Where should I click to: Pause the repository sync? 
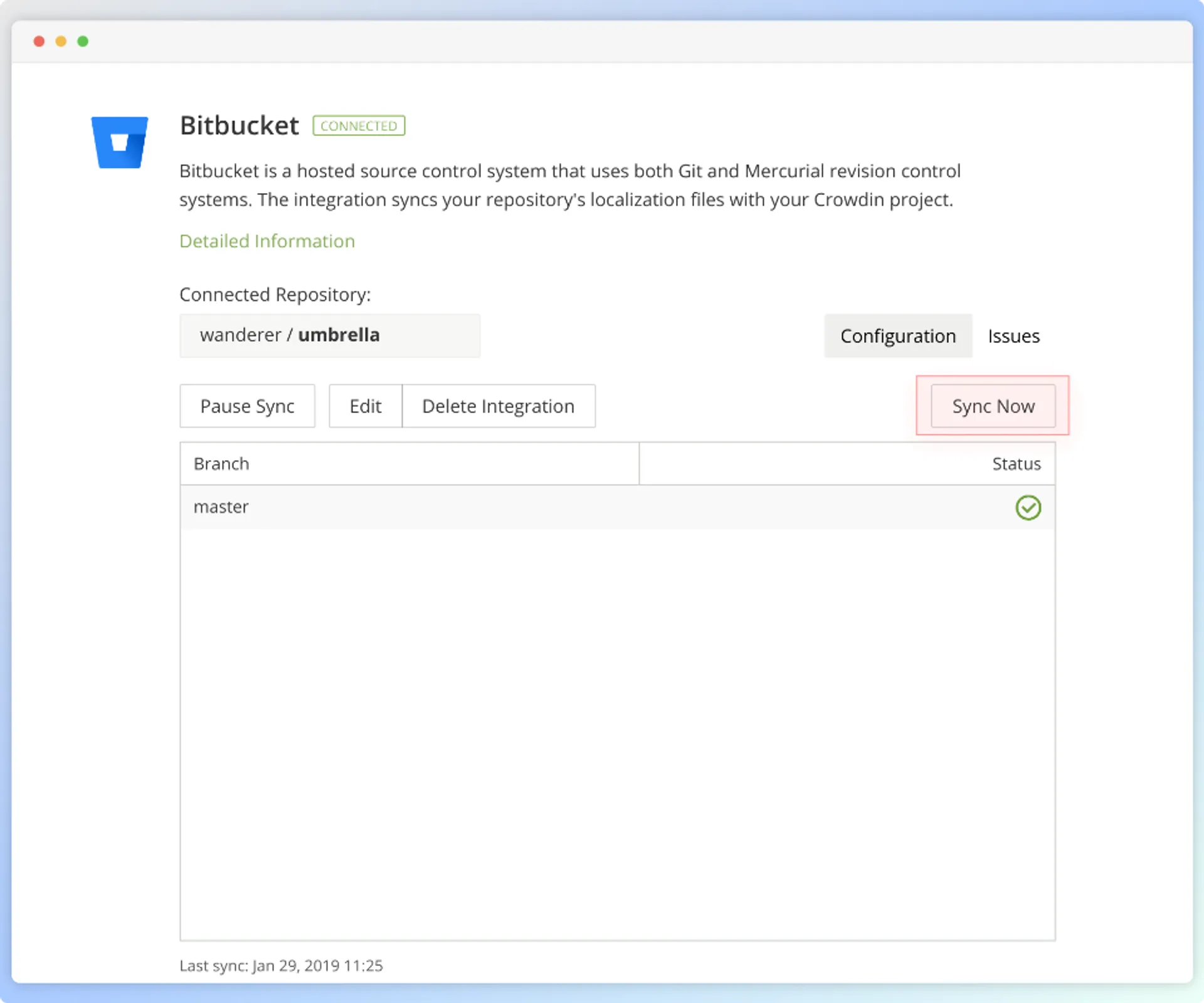pos(247,406)
